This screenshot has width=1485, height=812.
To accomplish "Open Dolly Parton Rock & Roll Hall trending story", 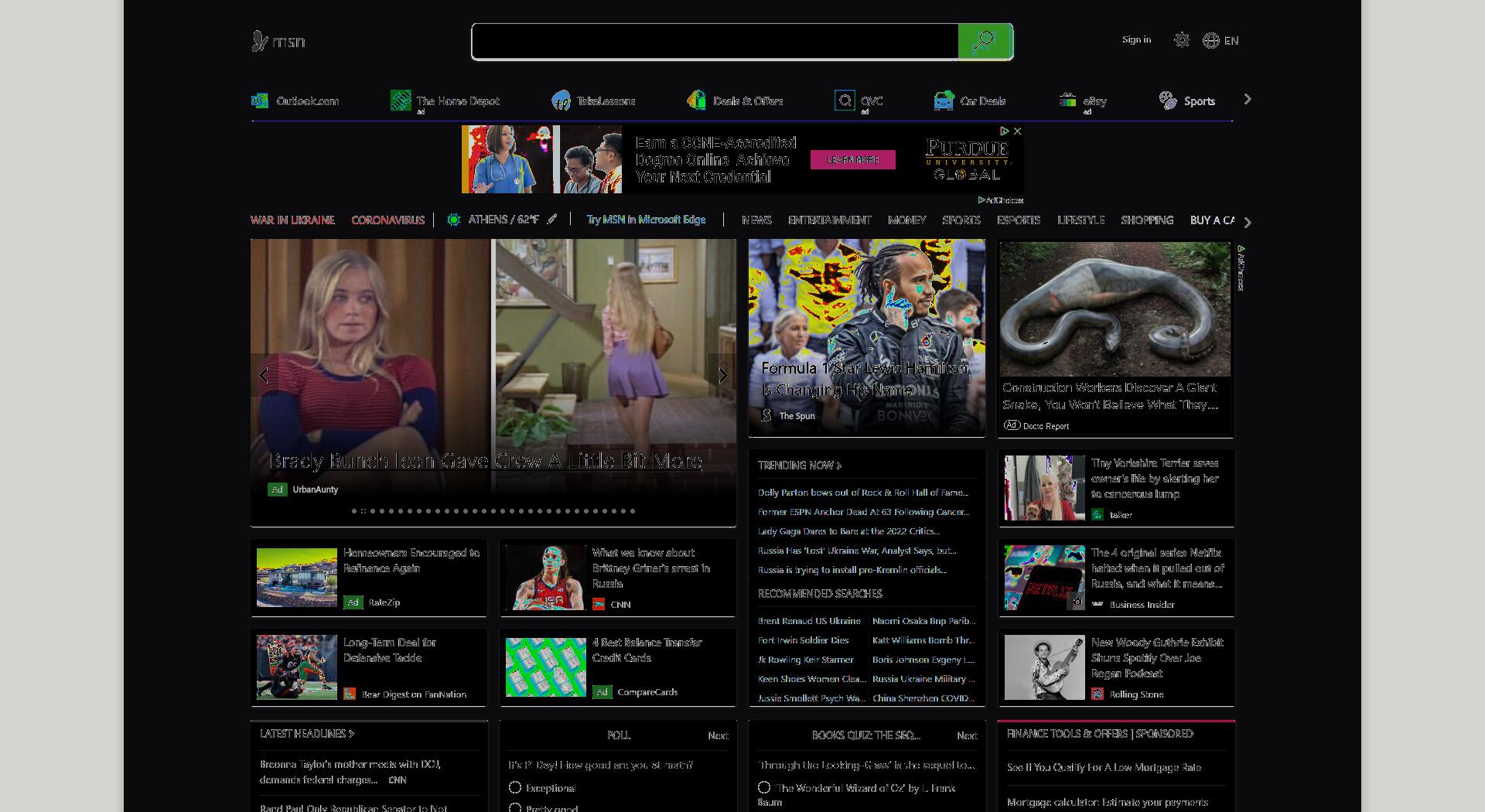I will click(x=863, y=493).
